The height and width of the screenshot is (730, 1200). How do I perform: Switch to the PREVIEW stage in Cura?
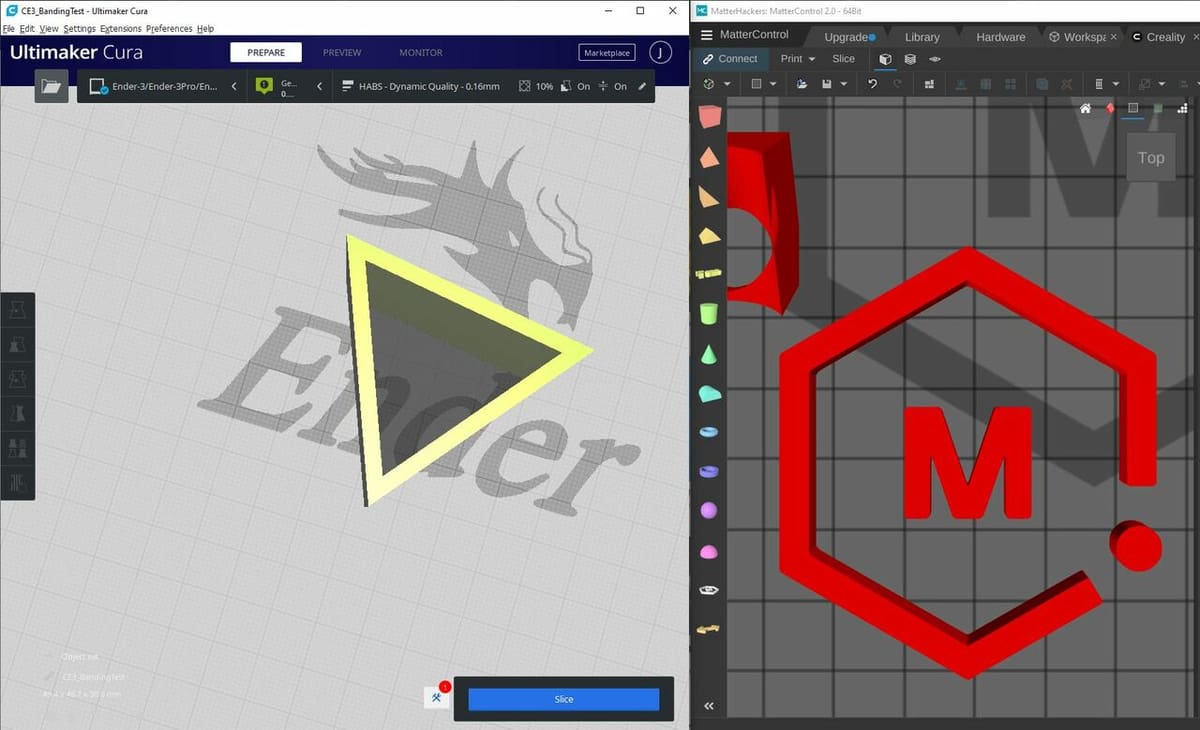[342, 53]
